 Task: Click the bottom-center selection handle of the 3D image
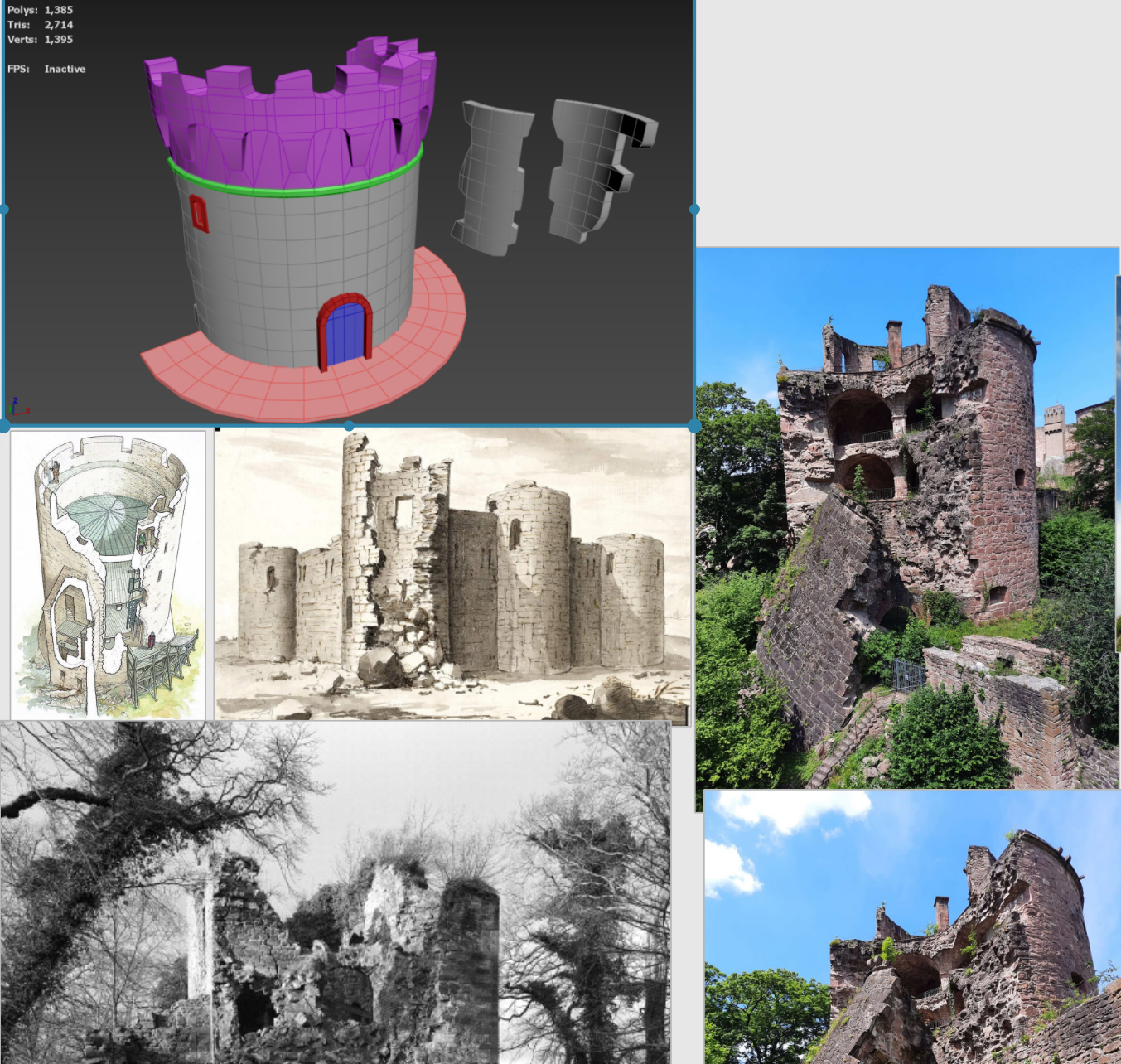[x=349, y=425]
